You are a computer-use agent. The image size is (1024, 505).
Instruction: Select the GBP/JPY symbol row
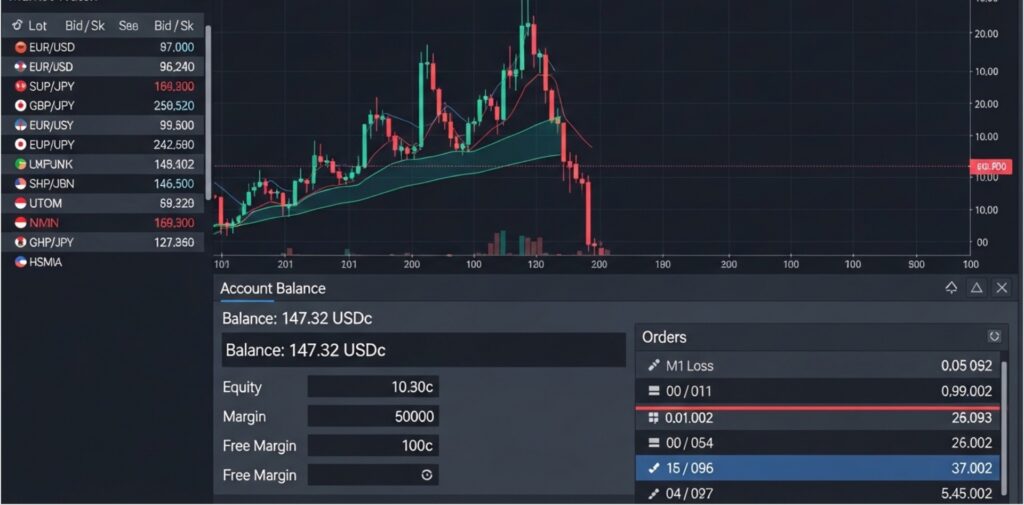click(x=103, y=105)
